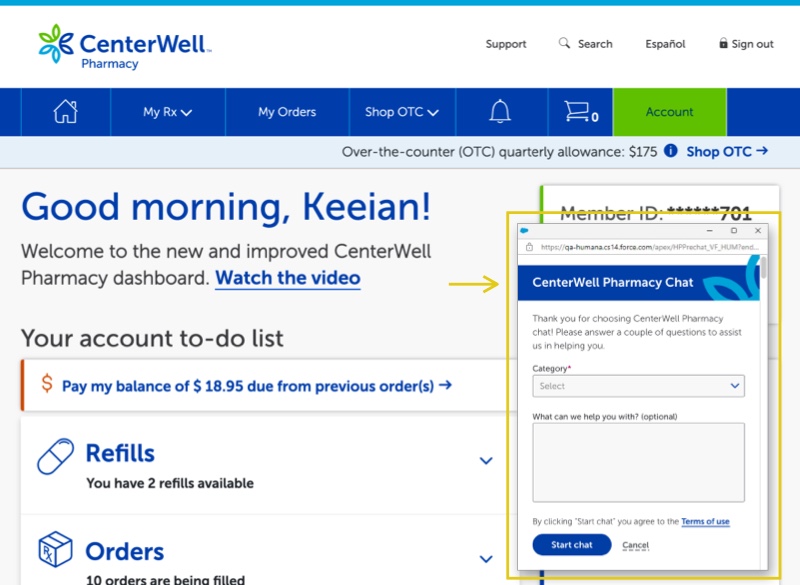The width and height of the screenshot is (800, 585).
Task: Open the notifications bell
Action: point(500,111)
